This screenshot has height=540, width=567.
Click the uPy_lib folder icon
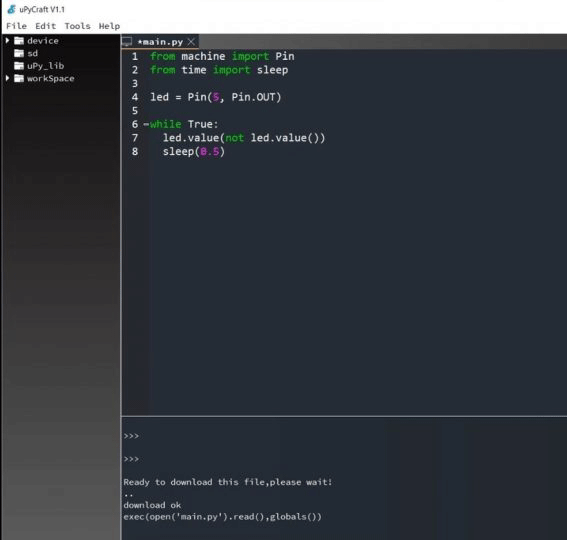[x=19, y=65]
